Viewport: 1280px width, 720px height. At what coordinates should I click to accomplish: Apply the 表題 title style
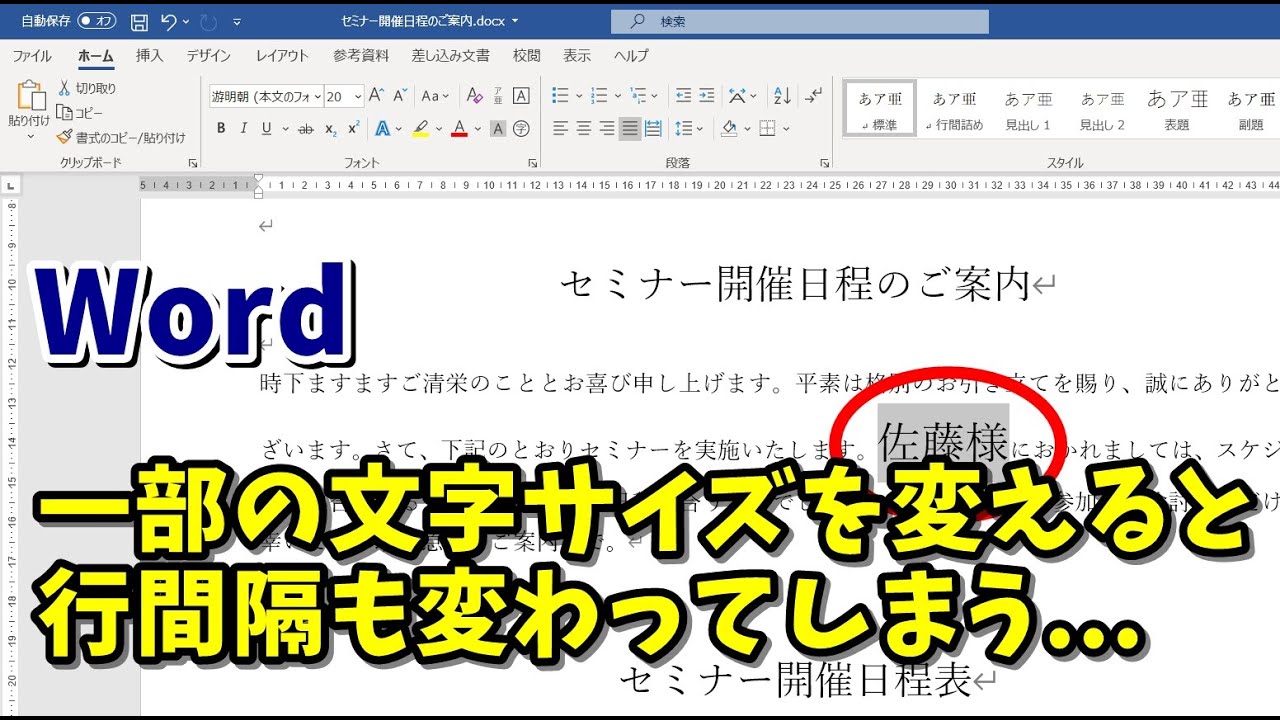point(1177,109)
